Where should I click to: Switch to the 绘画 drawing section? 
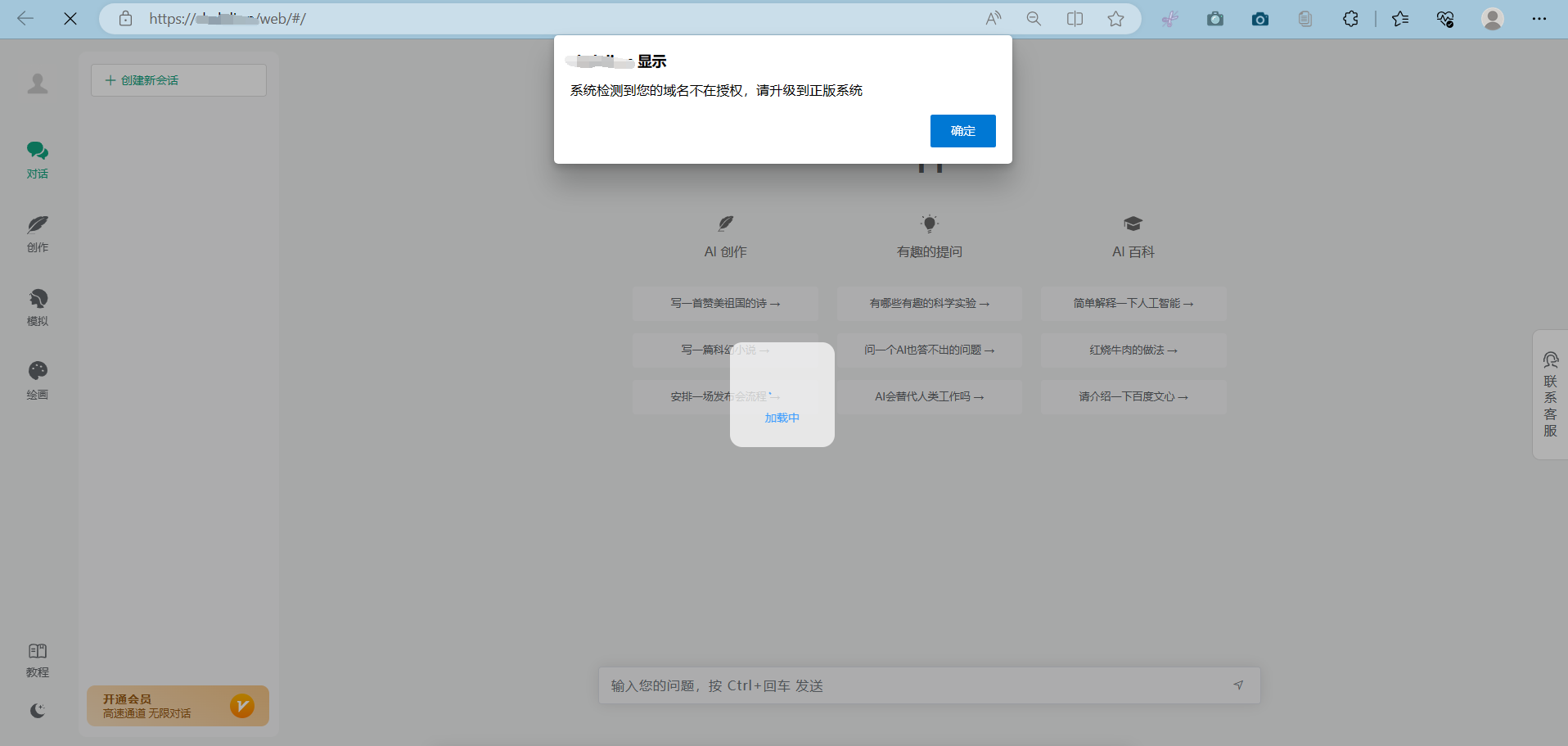click(x=38, y=381)
